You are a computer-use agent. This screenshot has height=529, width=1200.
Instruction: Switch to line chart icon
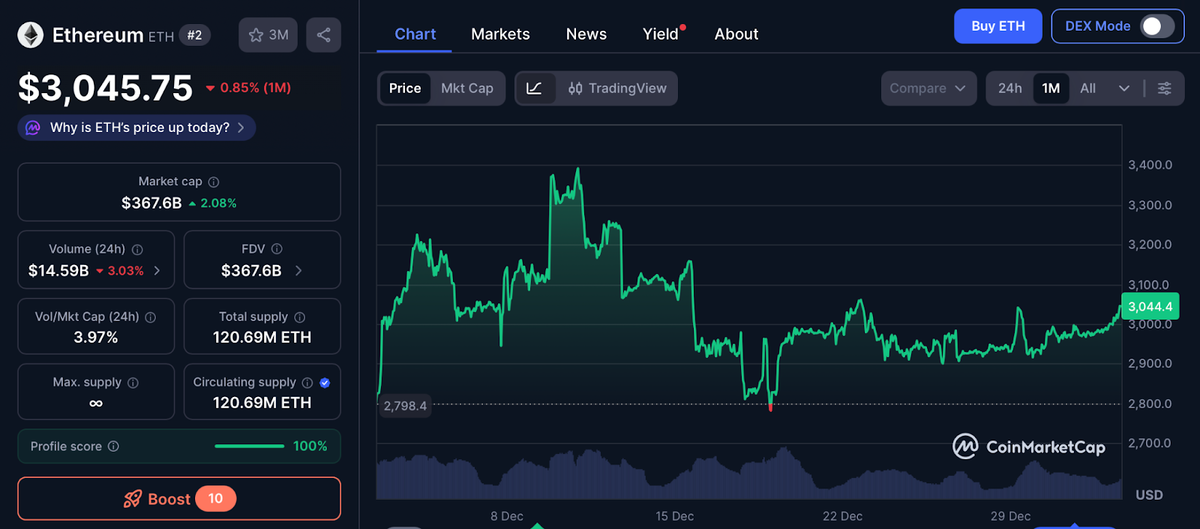[x=534, y=88]
